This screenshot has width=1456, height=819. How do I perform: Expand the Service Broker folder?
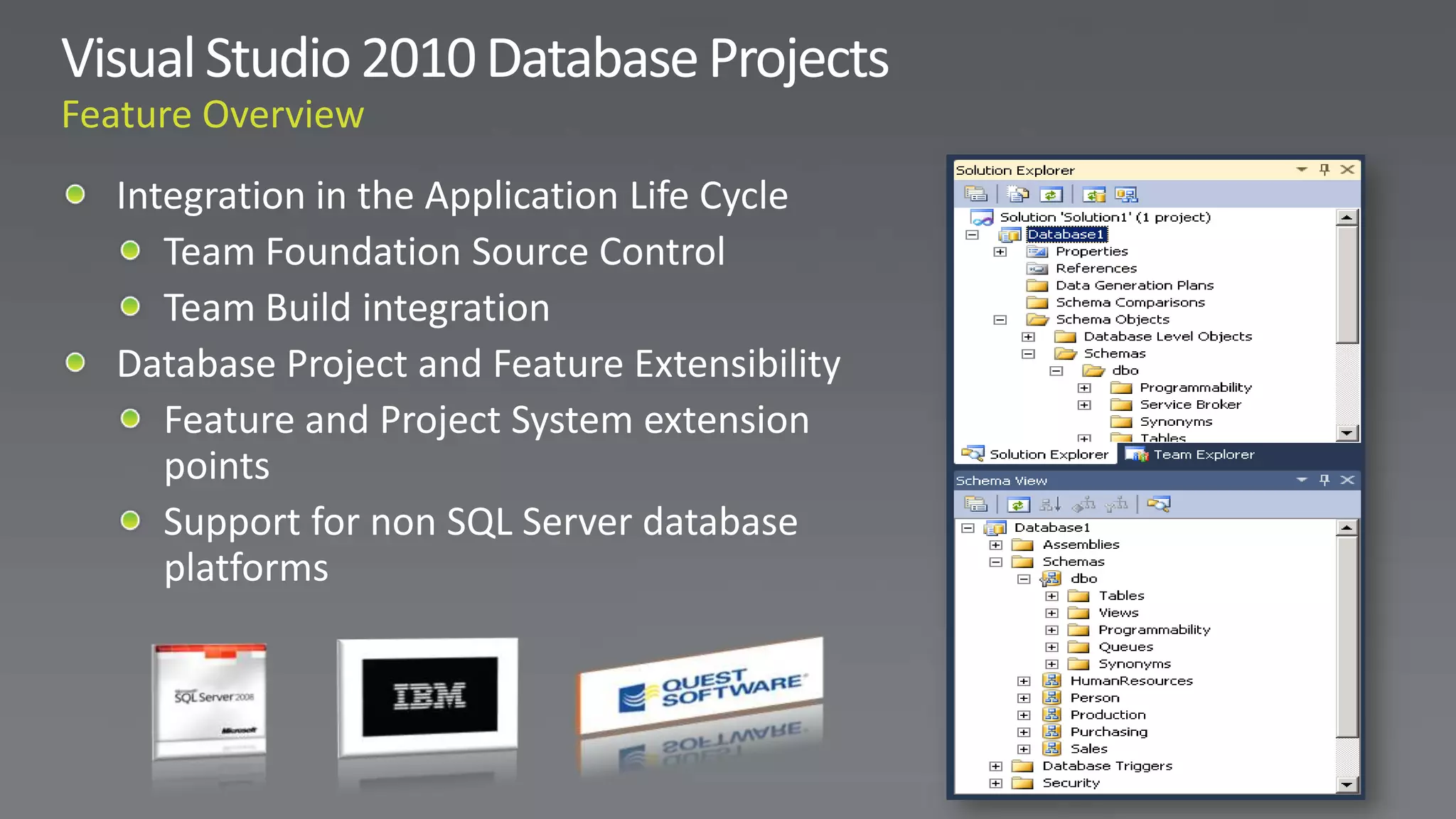click(x=1084, y=405)
